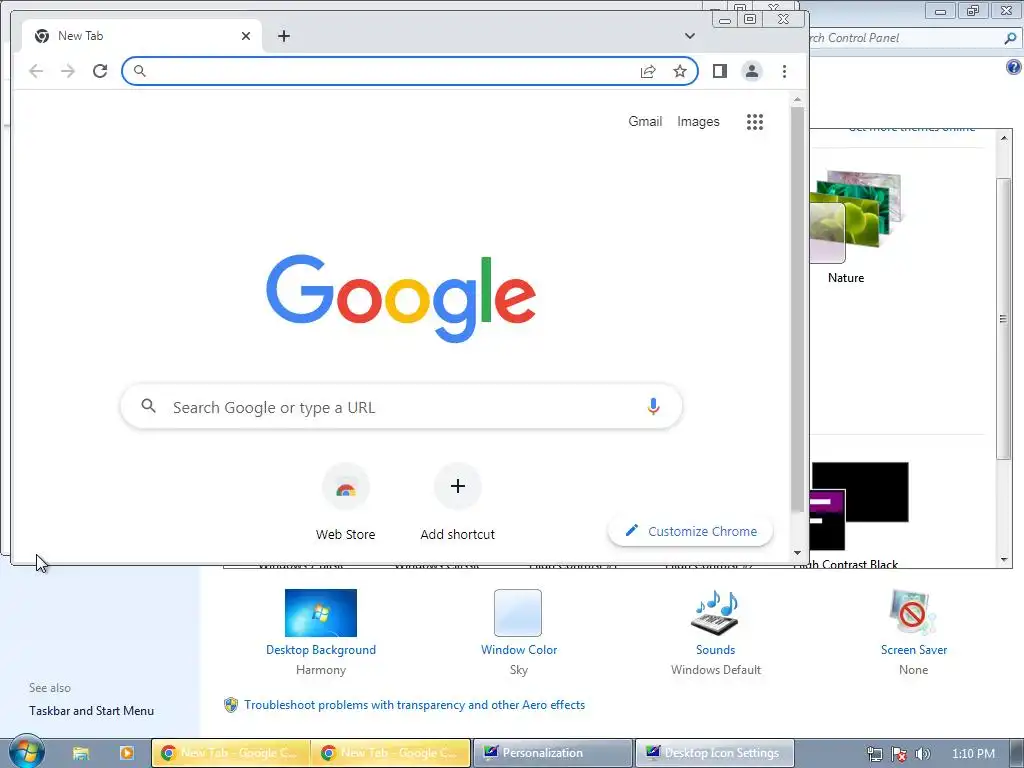Open the Images link
Viewport: 1024px width, 768px height.
pyautogui.click(x=698, y=121)
